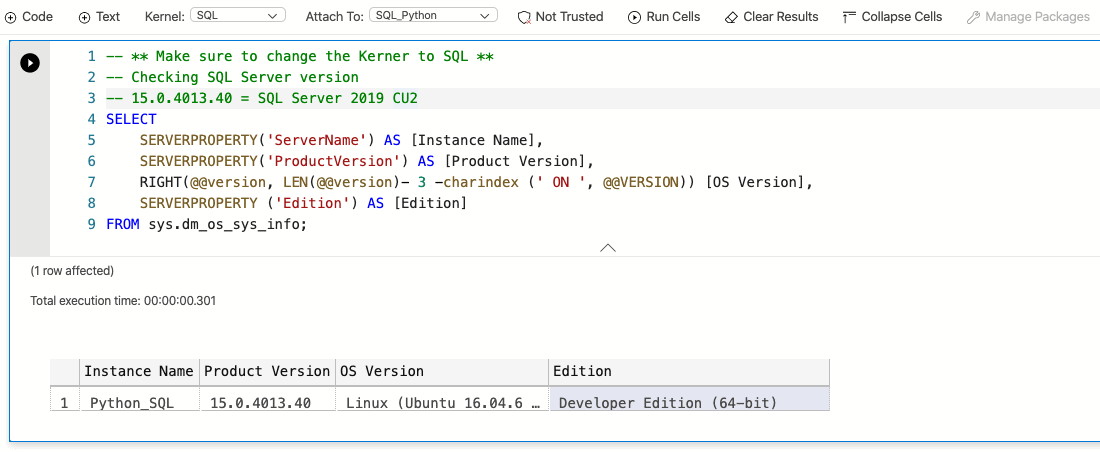Select row number 1 in results grid
The height and width of the screenshot is (452, 1100).
pyautogui.click(x=65, y=403)
